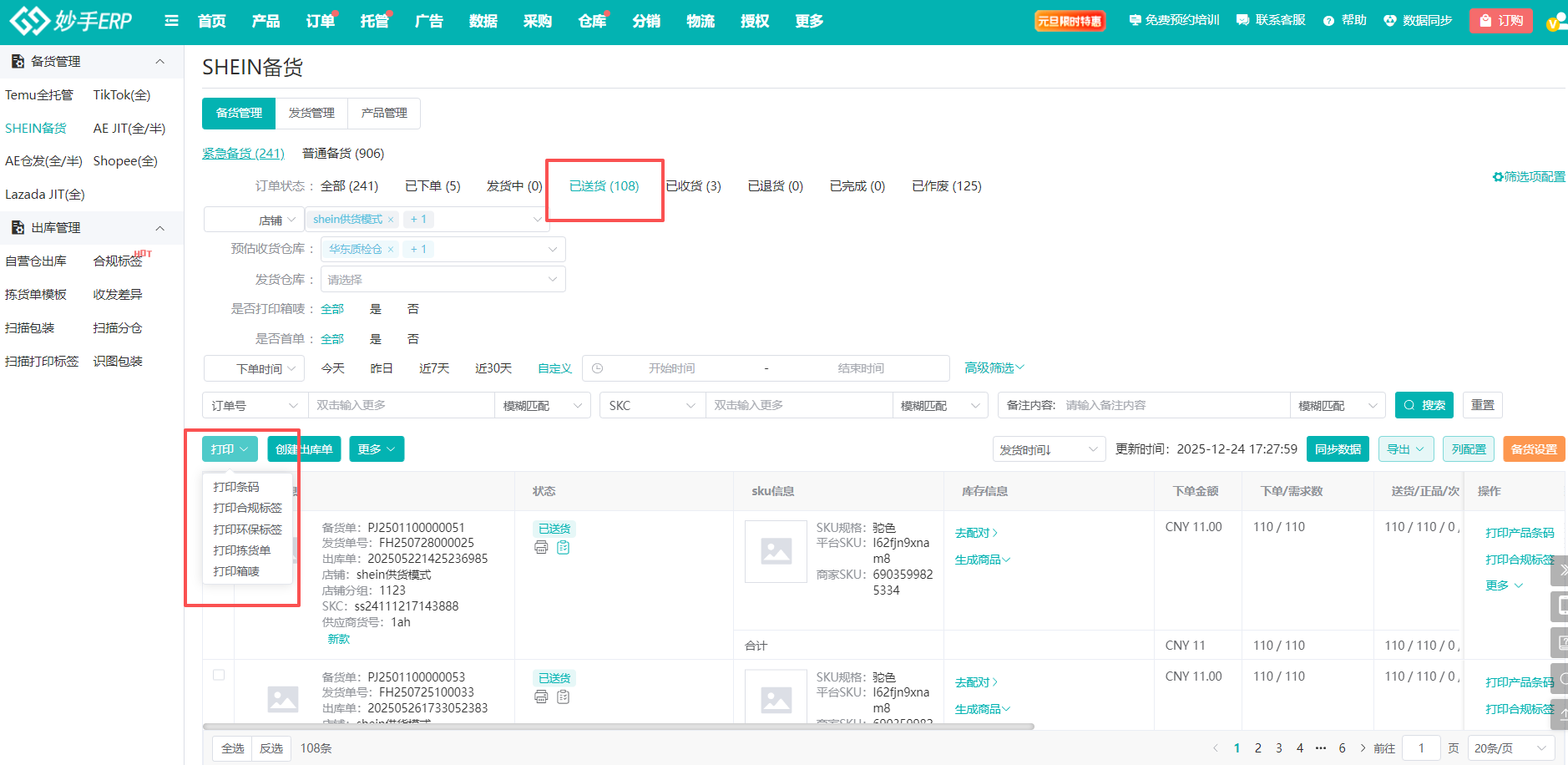
Task: Tick the checkbox for order PJ2501100000053
Action: tap(219, 675)
